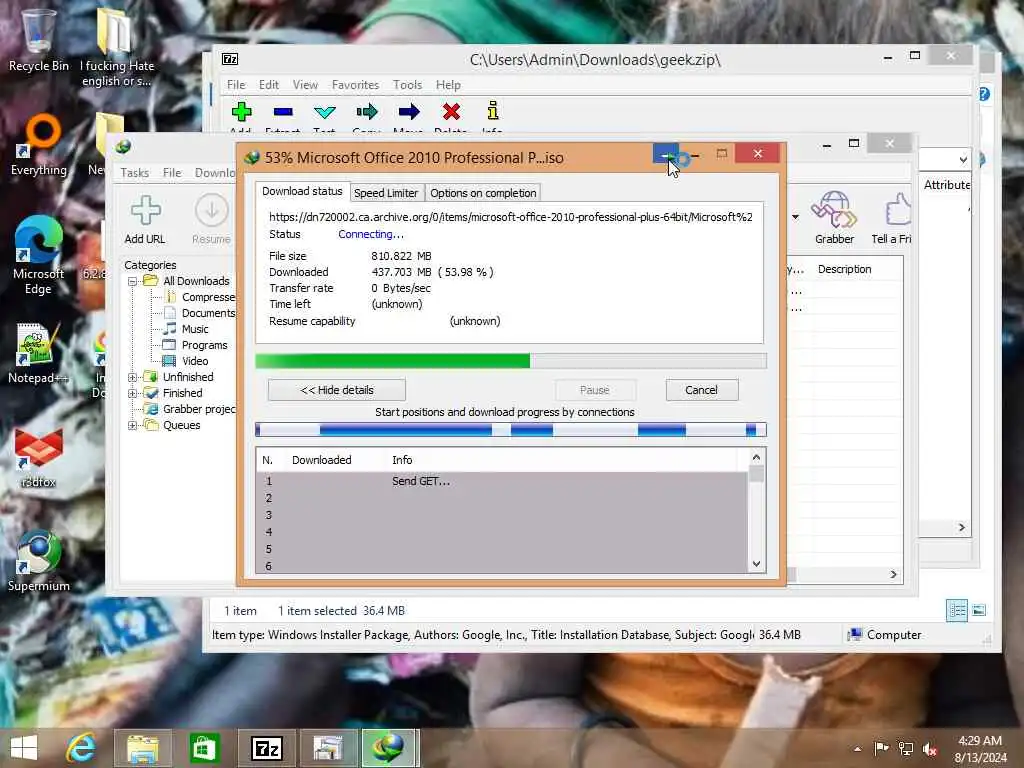This screenshot has width=1024, height=768.
Task: Click the Description column header
Action: point(844,270)
